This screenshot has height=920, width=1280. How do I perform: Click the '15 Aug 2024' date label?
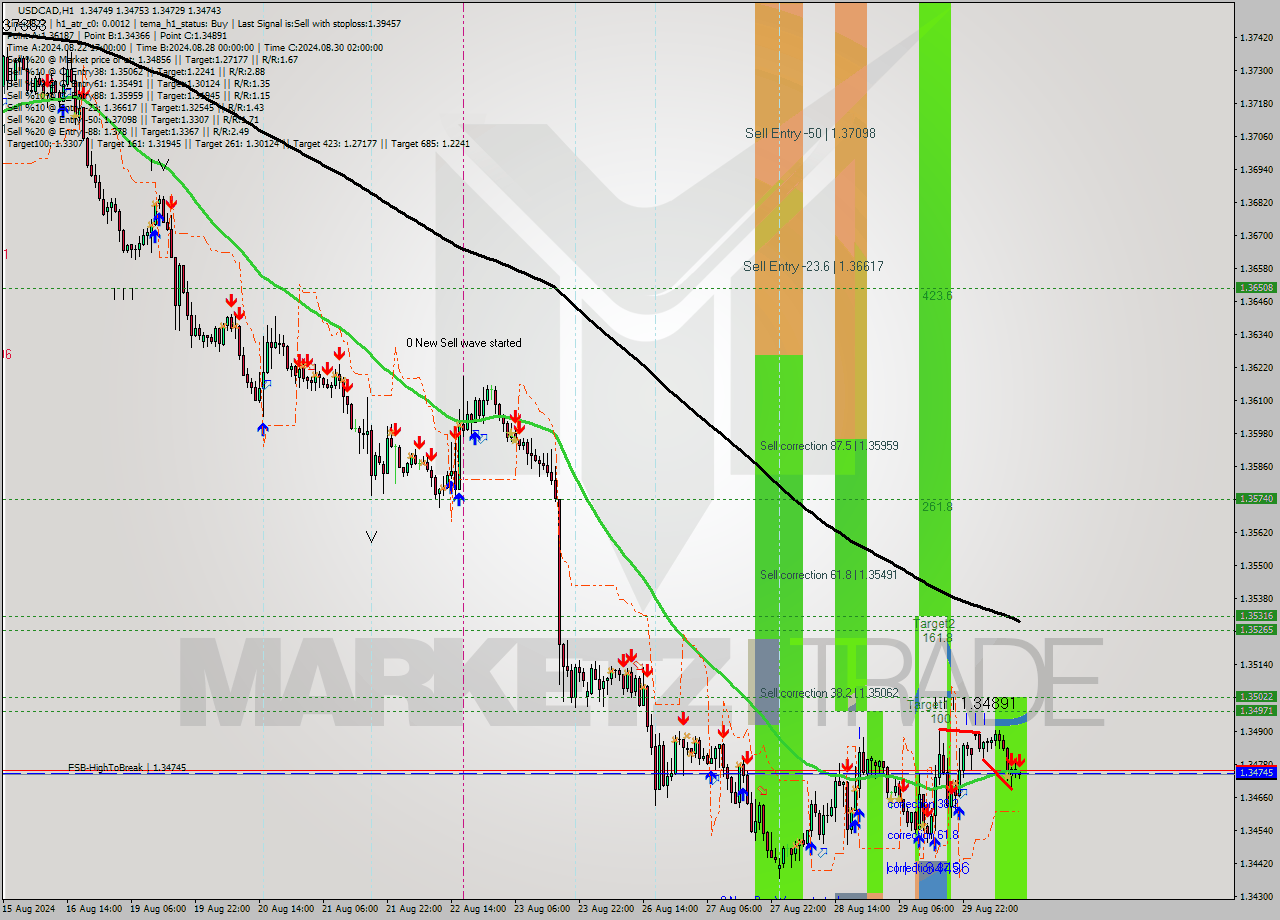click(x=30, y=909)
